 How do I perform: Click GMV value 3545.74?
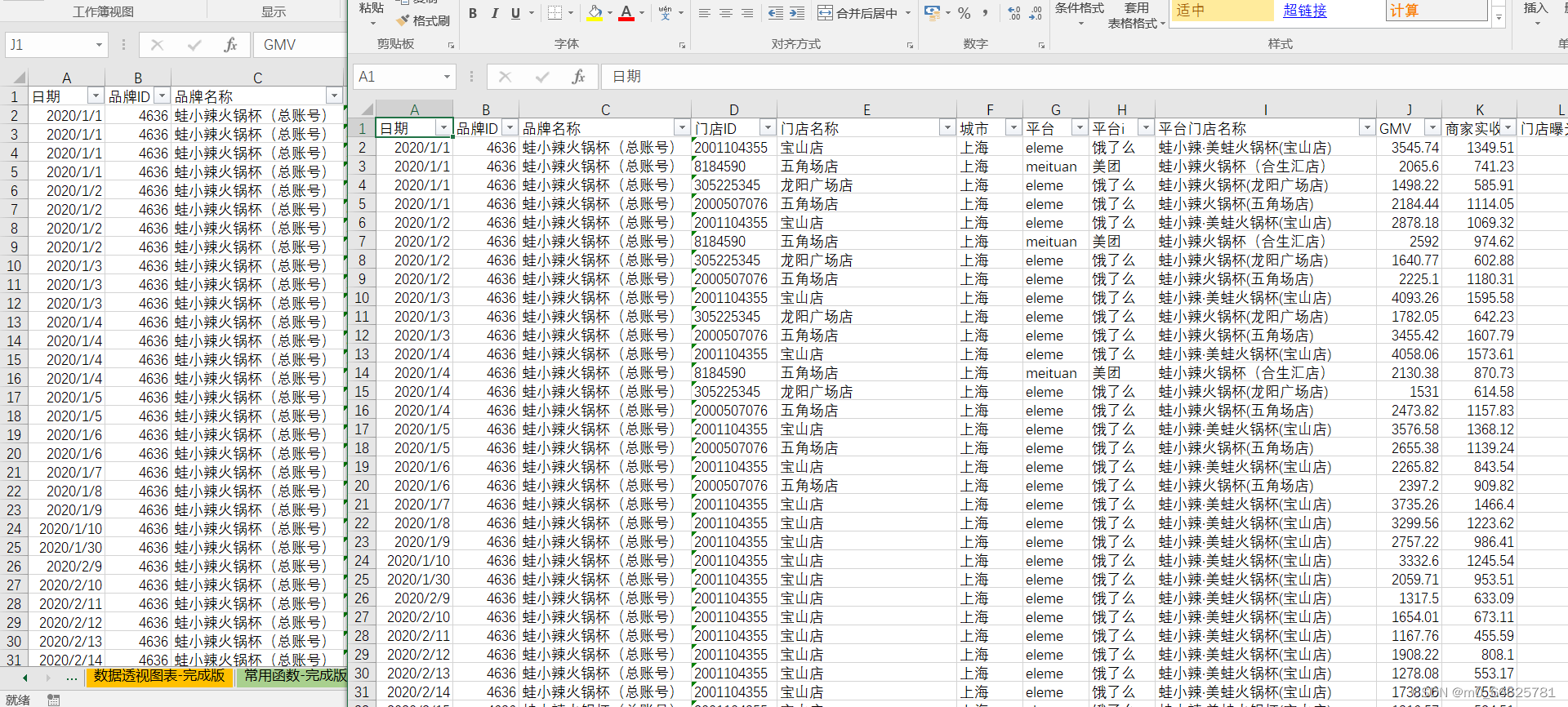(x=1409, y=148)
